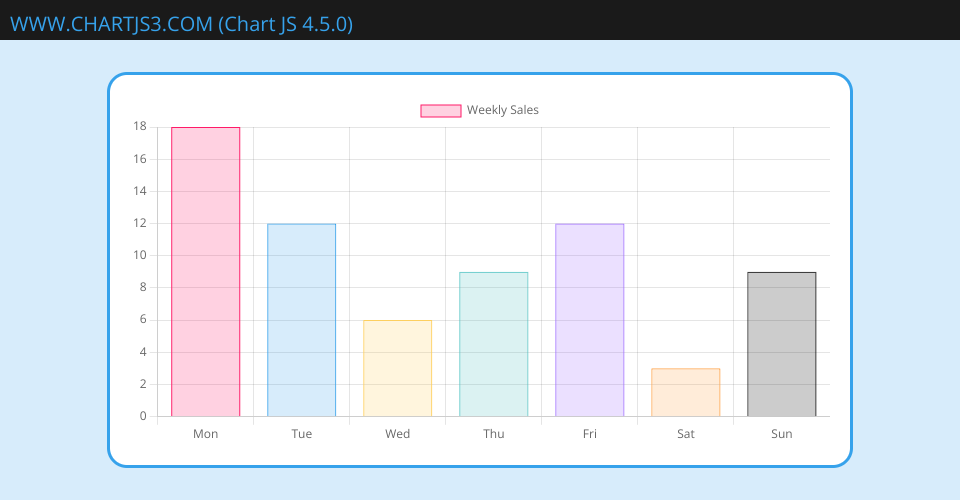Select the Sat x-axis label

click(685, 434)
